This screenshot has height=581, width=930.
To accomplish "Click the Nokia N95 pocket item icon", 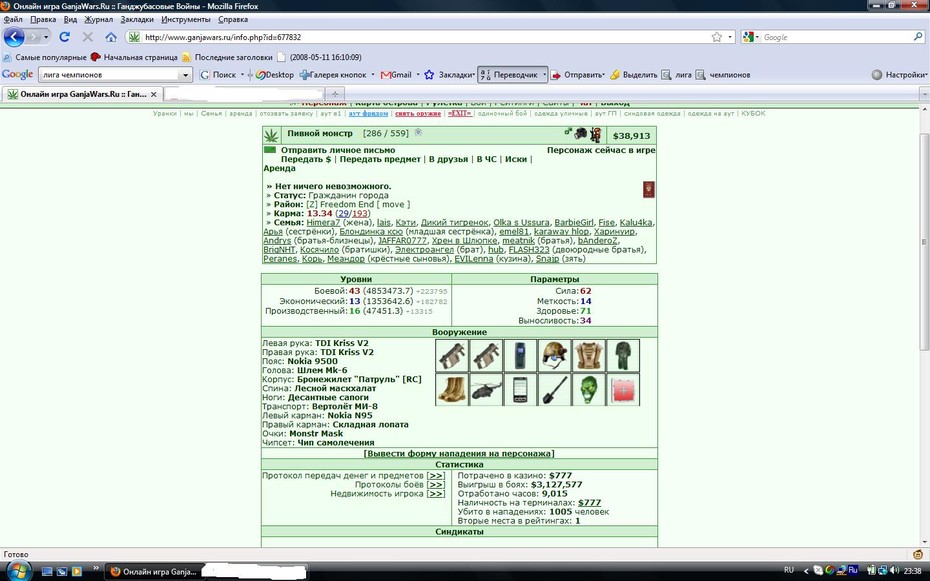I will coord(521,390).
